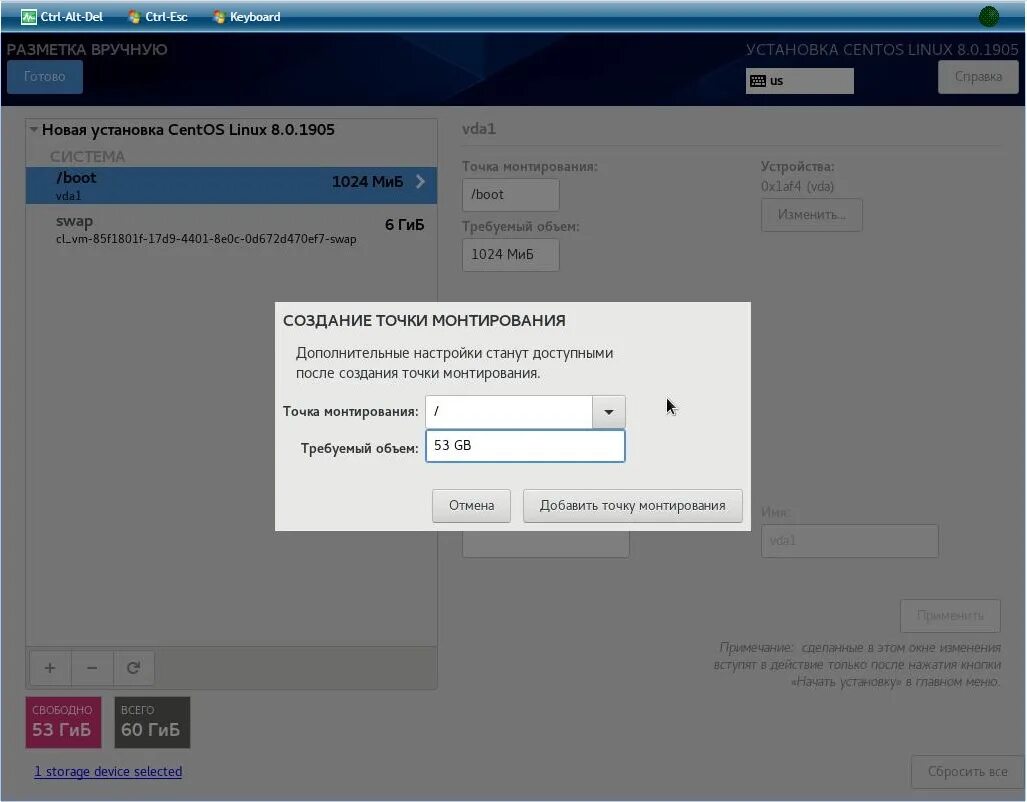
Task: Open mount point dropdown arrow in dialog
Action: (x=608, y=412)
